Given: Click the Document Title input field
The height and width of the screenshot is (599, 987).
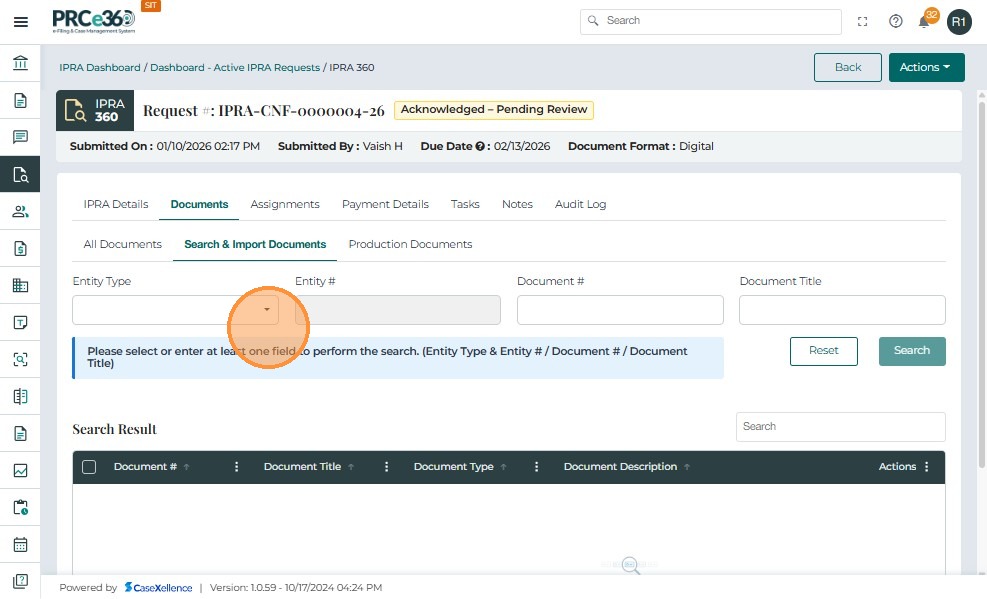Looking at the screenshot, I should pyautogui.click(x=842, y=310).
